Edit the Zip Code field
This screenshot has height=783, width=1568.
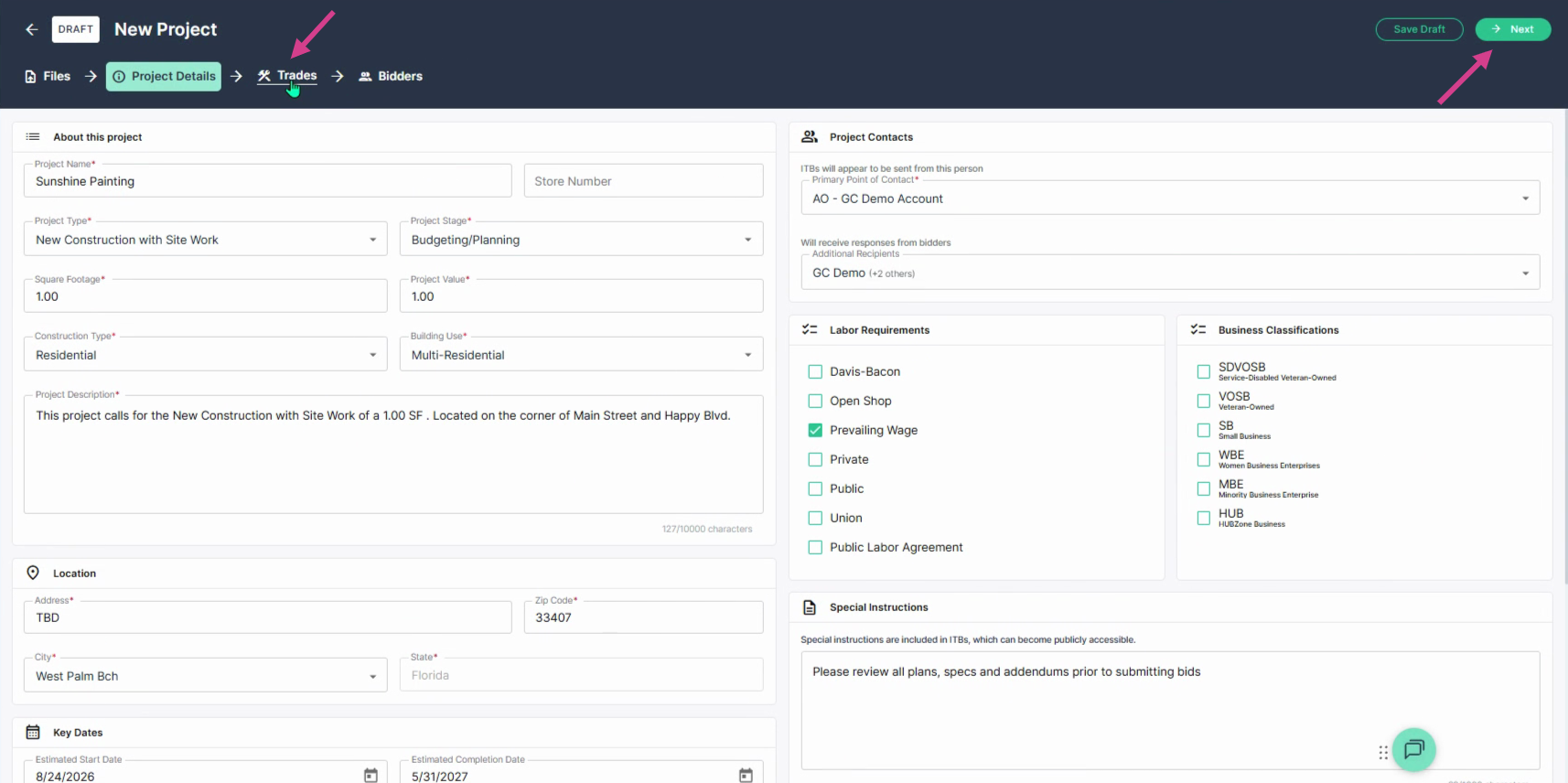click(643, 617)
